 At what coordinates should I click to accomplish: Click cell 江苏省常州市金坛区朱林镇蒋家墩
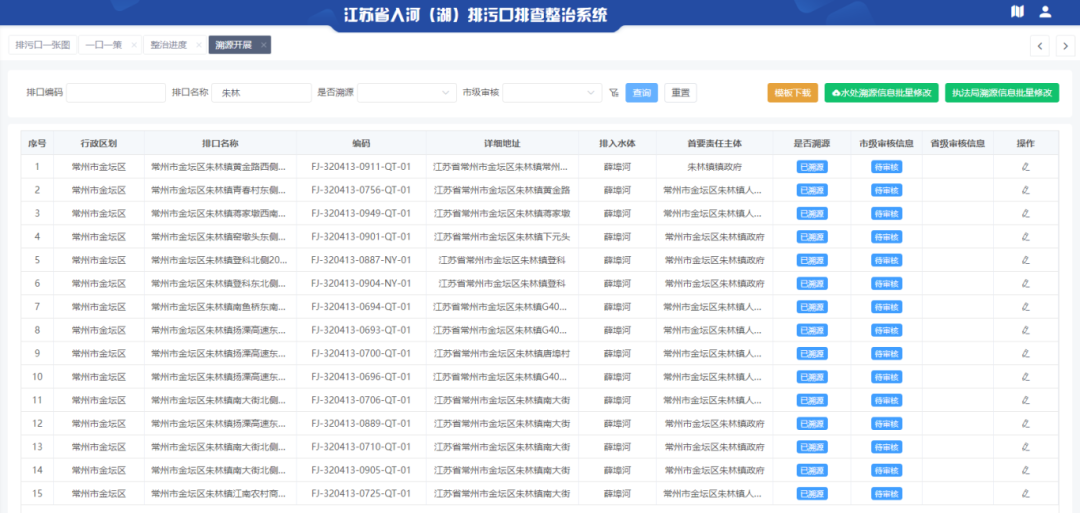point(502,213)
